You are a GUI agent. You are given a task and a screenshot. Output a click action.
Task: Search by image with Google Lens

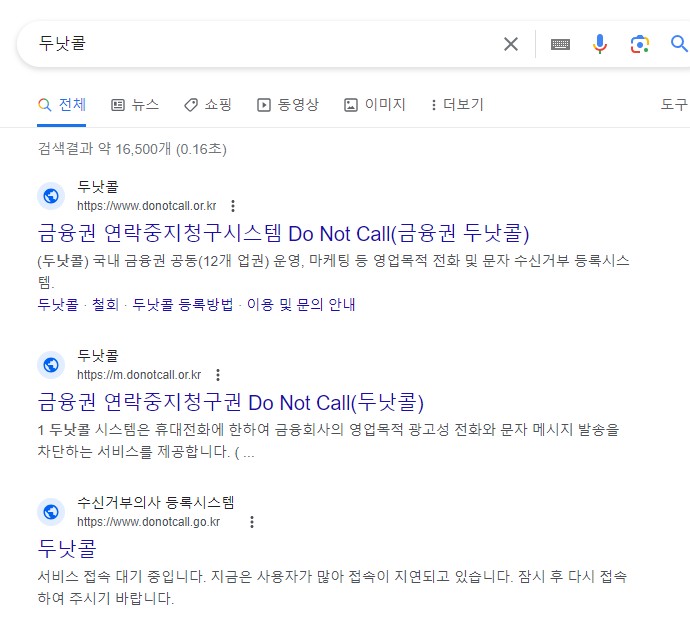640,44
